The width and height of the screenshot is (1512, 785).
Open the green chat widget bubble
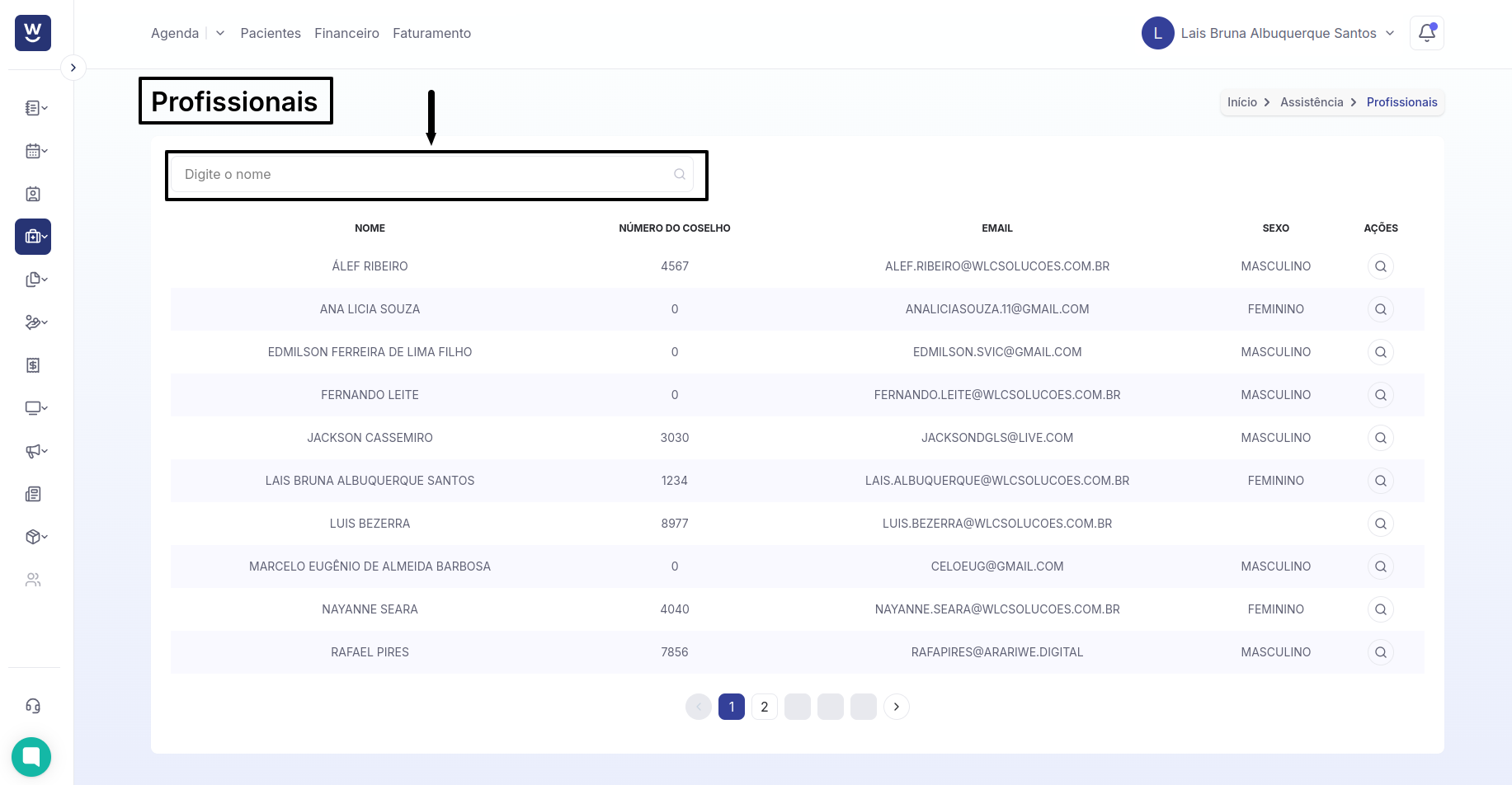click(x=31, y=757)
